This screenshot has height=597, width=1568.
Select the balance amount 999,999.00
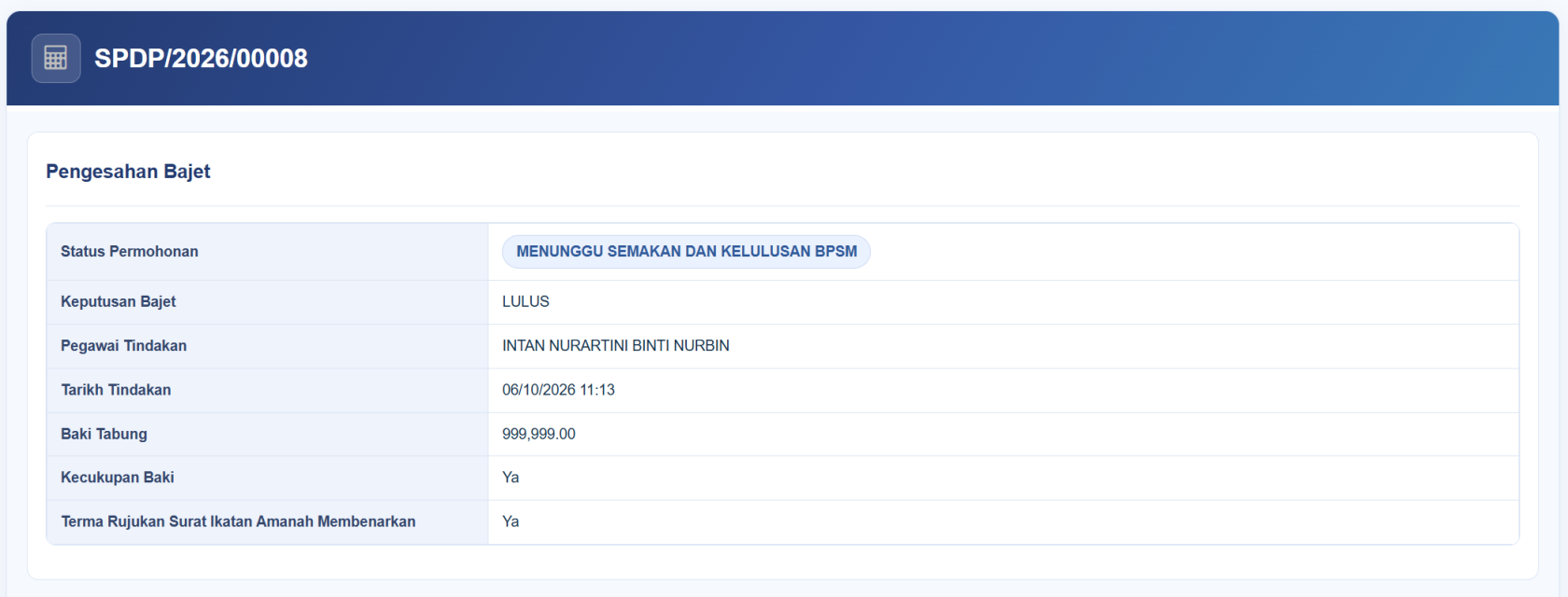coord(539,434)
